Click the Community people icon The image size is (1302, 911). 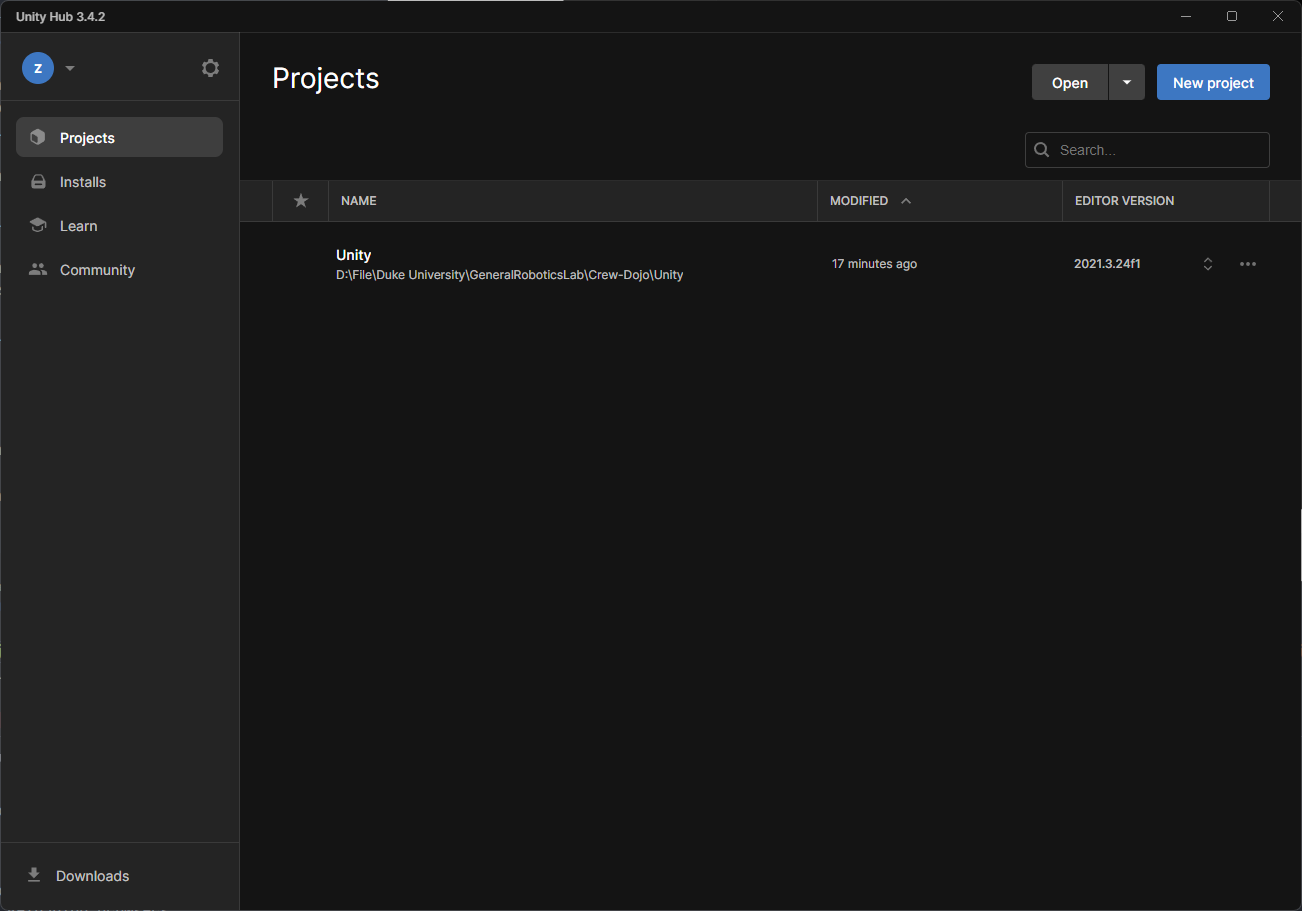click(38, 270)
